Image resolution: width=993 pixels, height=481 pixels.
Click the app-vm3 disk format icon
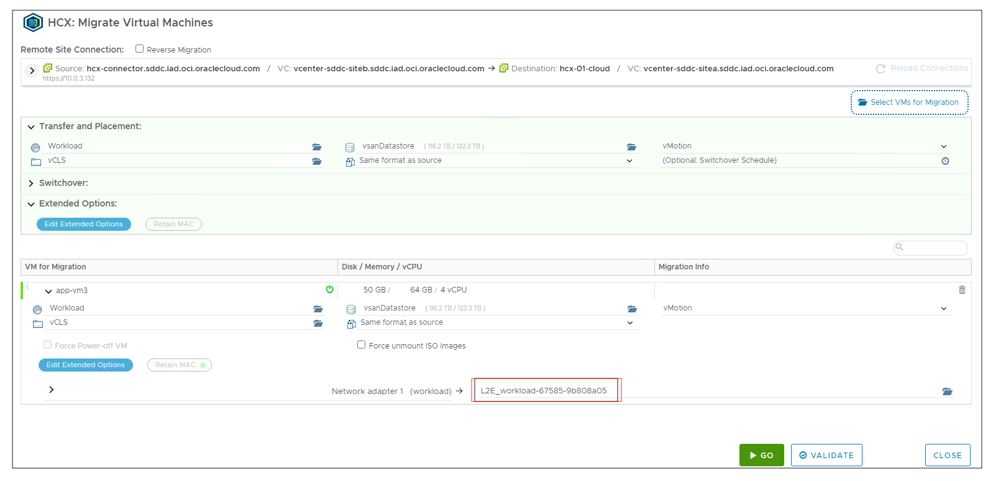[x=351, y=324]
